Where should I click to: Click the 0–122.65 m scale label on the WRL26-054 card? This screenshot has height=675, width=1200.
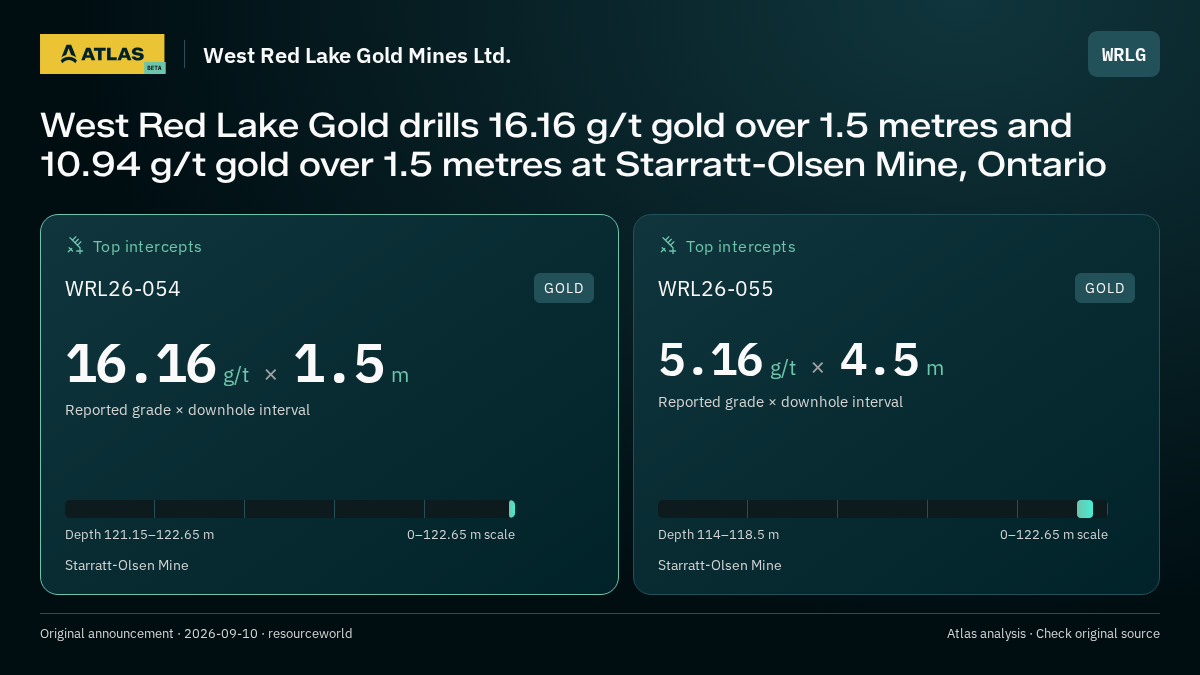pyautogui.click(x=461, y=535)
